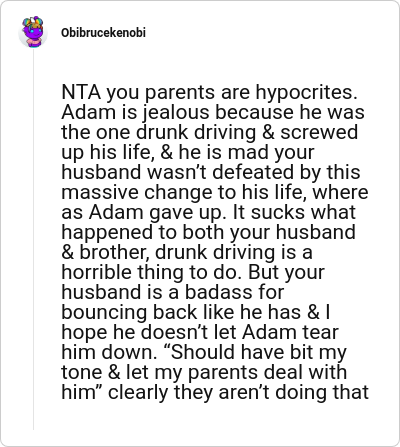Image resolution: width=400 pixels, height=447 pixels.
Task: Click the line "horrible thing to do. But your"
Action: pyautogui.click(x=193, y=272)
